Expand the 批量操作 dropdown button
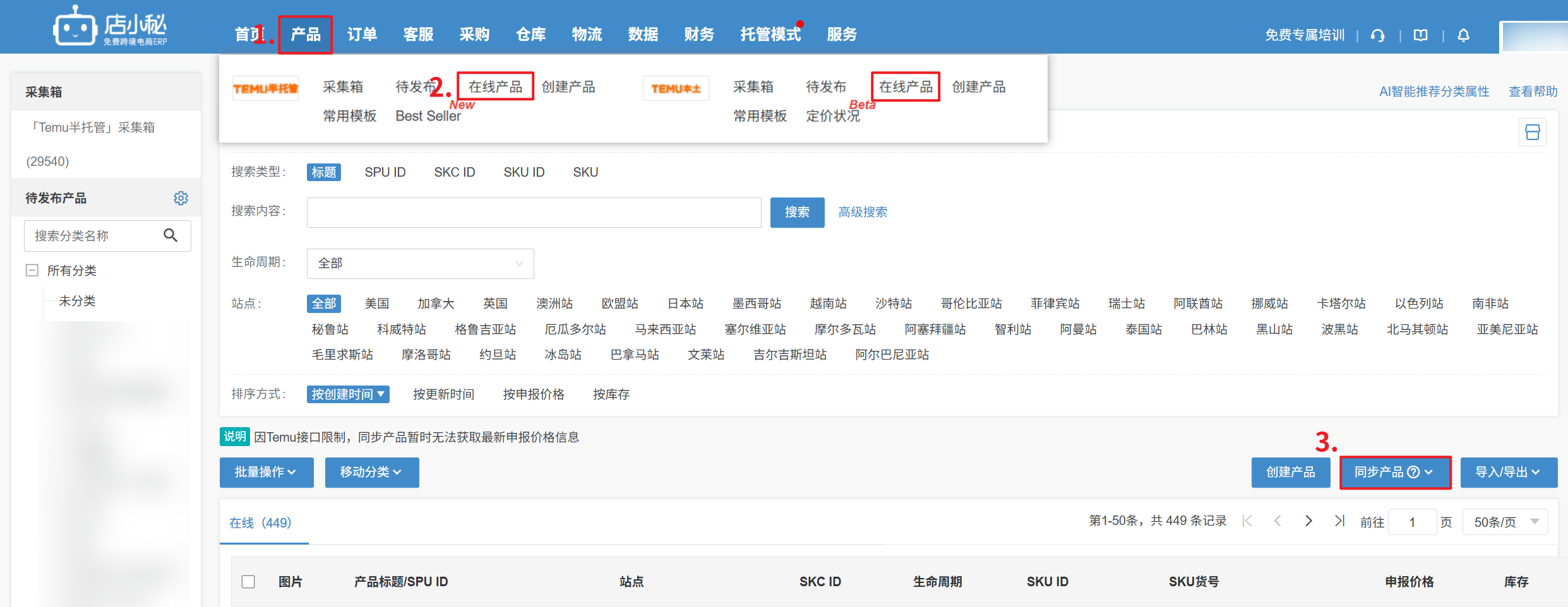This screenshot has width=1568, height=607. pos(266,472)
